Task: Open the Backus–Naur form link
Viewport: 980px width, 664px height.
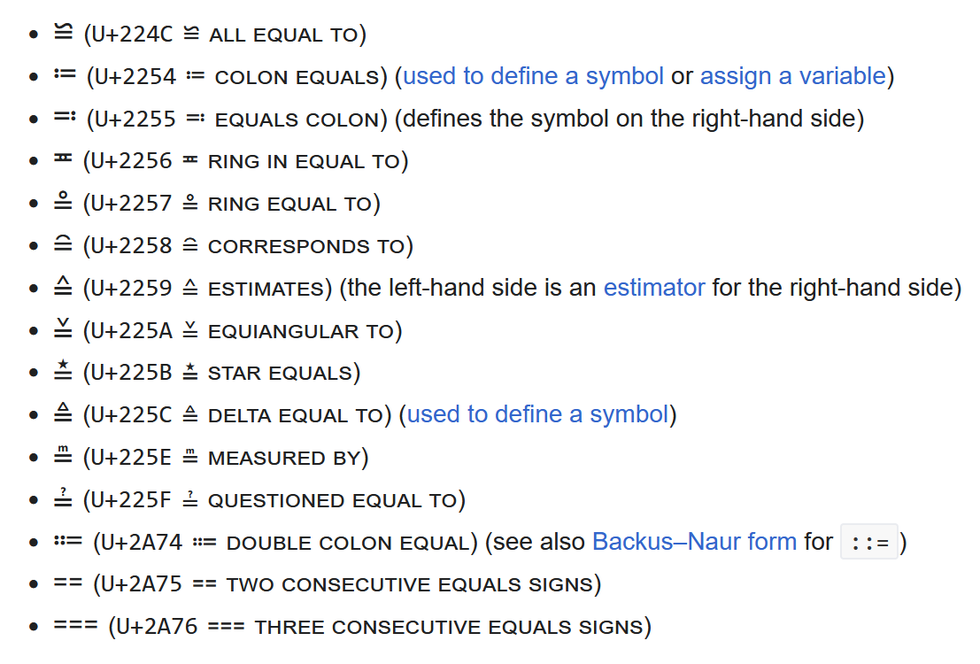Action: click(x=694, y=541)
